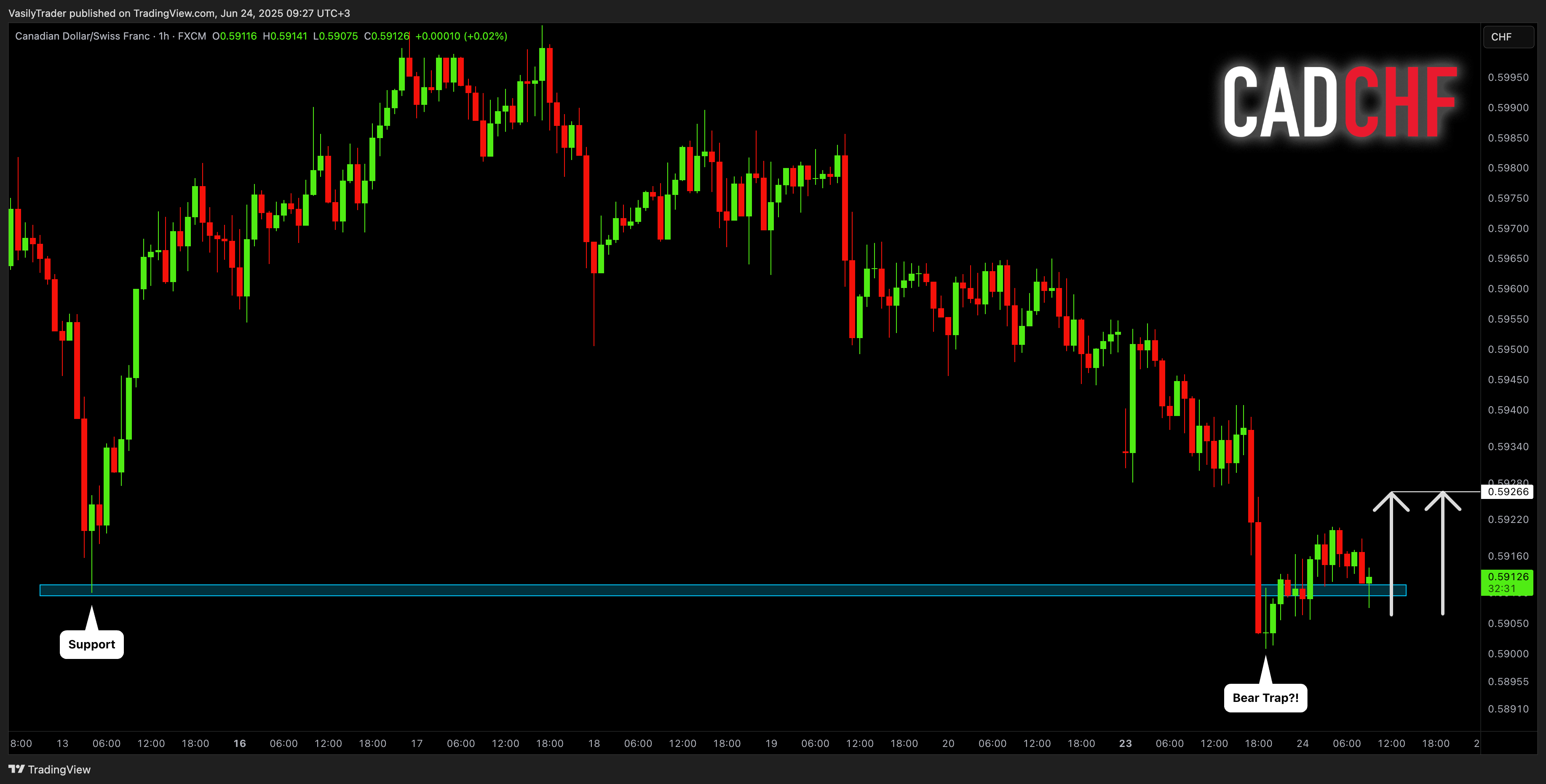Image resolution: width=1546 pixels, height=784 pixels.
Task: Click the green current price label 0.59126
Action: pos(1508,576)
